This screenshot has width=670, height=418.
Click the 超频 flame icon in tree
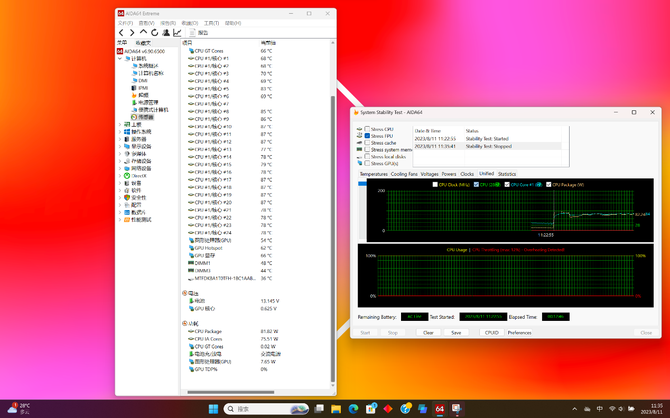pyautogui.click(x=134, y=95)
